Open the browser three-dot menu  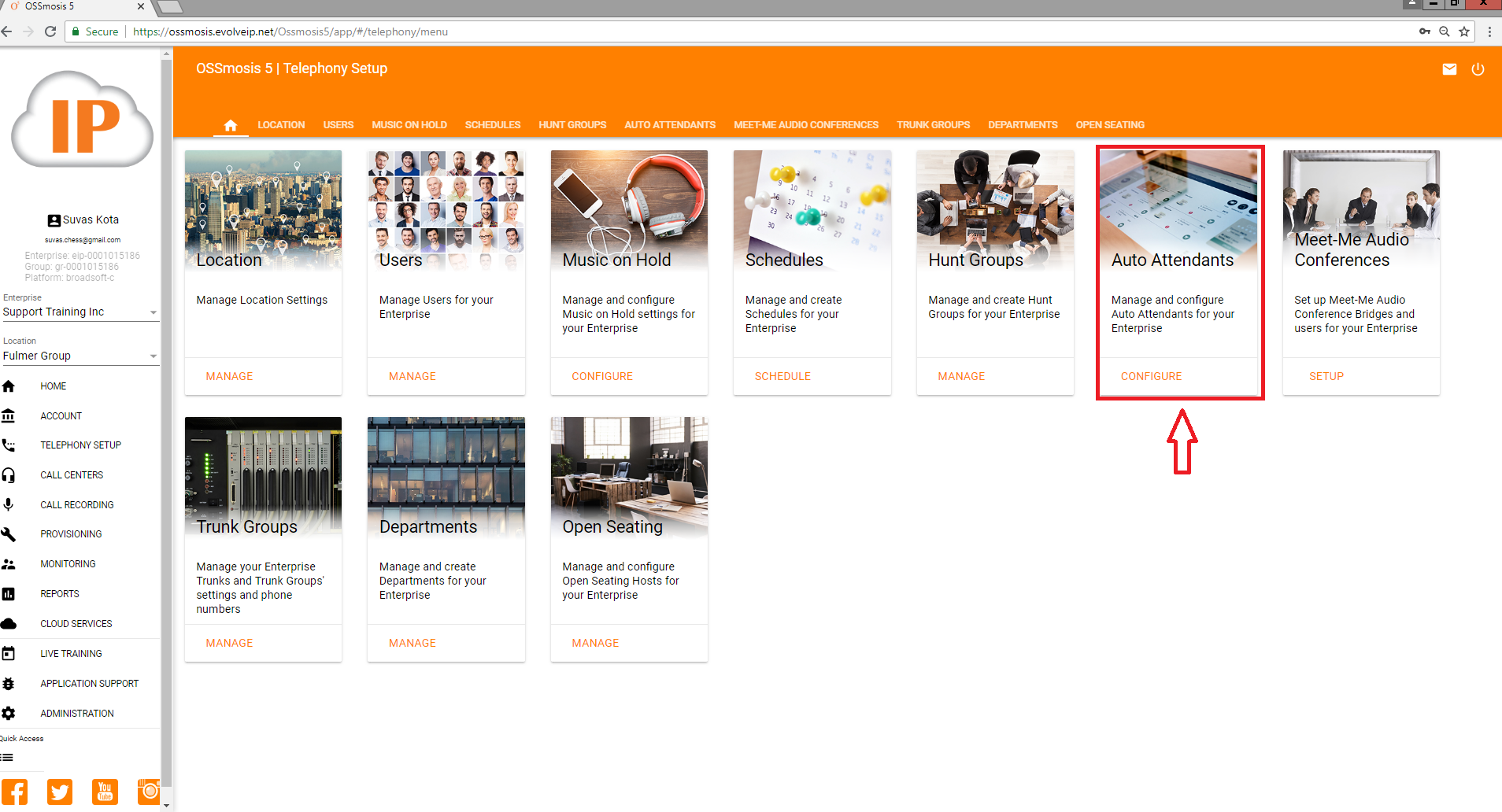1489,31
